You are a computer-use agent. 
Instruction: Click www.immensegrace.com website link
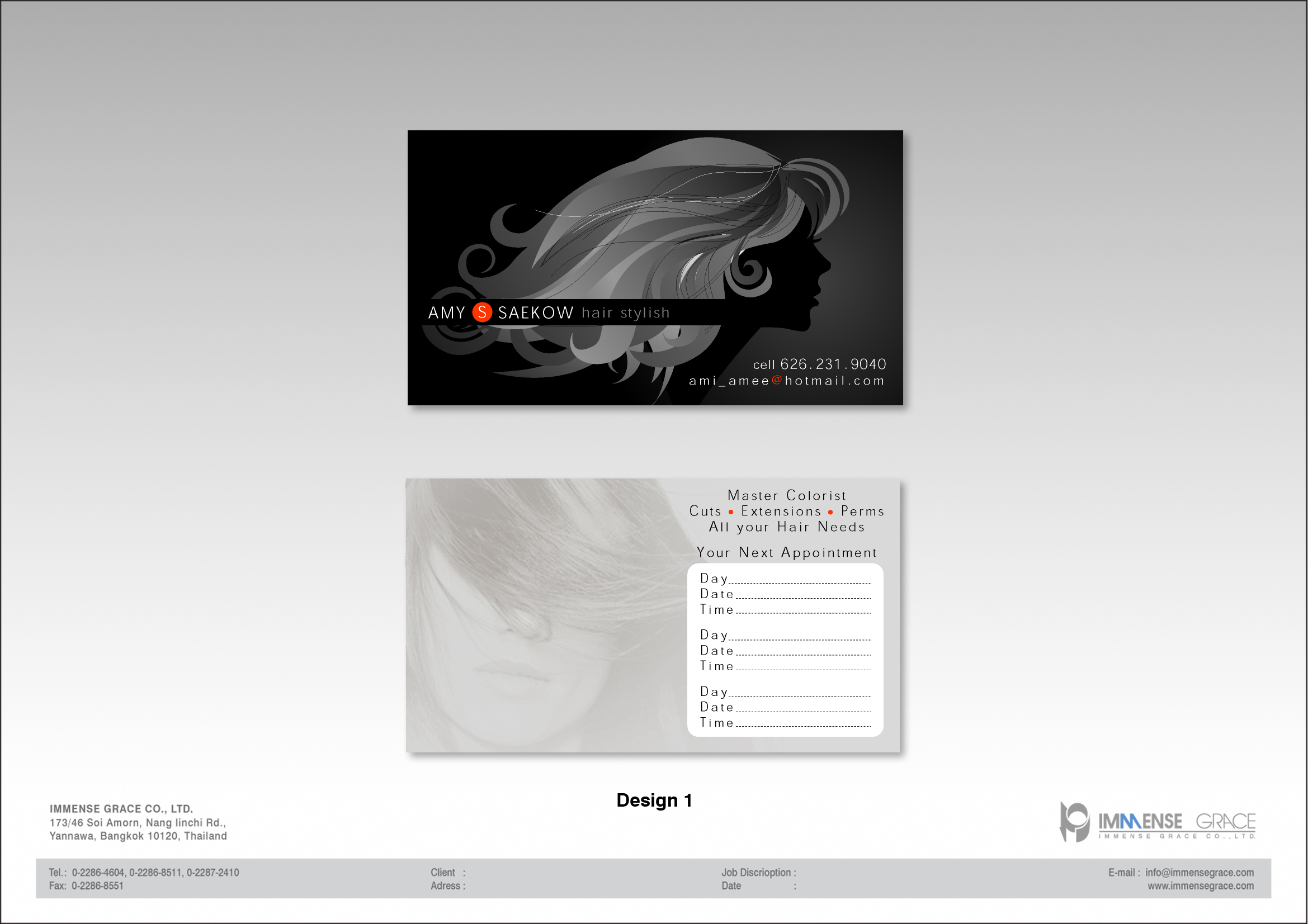pos(1200,886)
